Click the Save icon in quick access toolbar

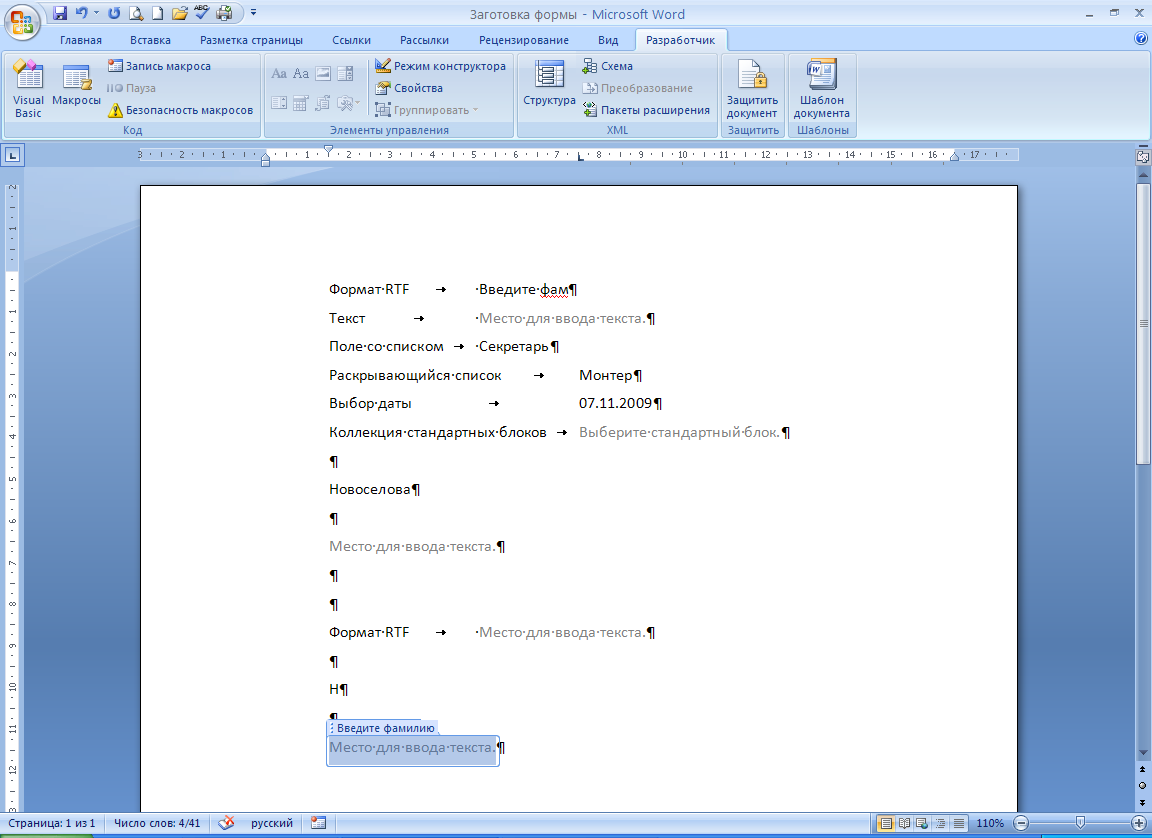click(x=60, y=13)
